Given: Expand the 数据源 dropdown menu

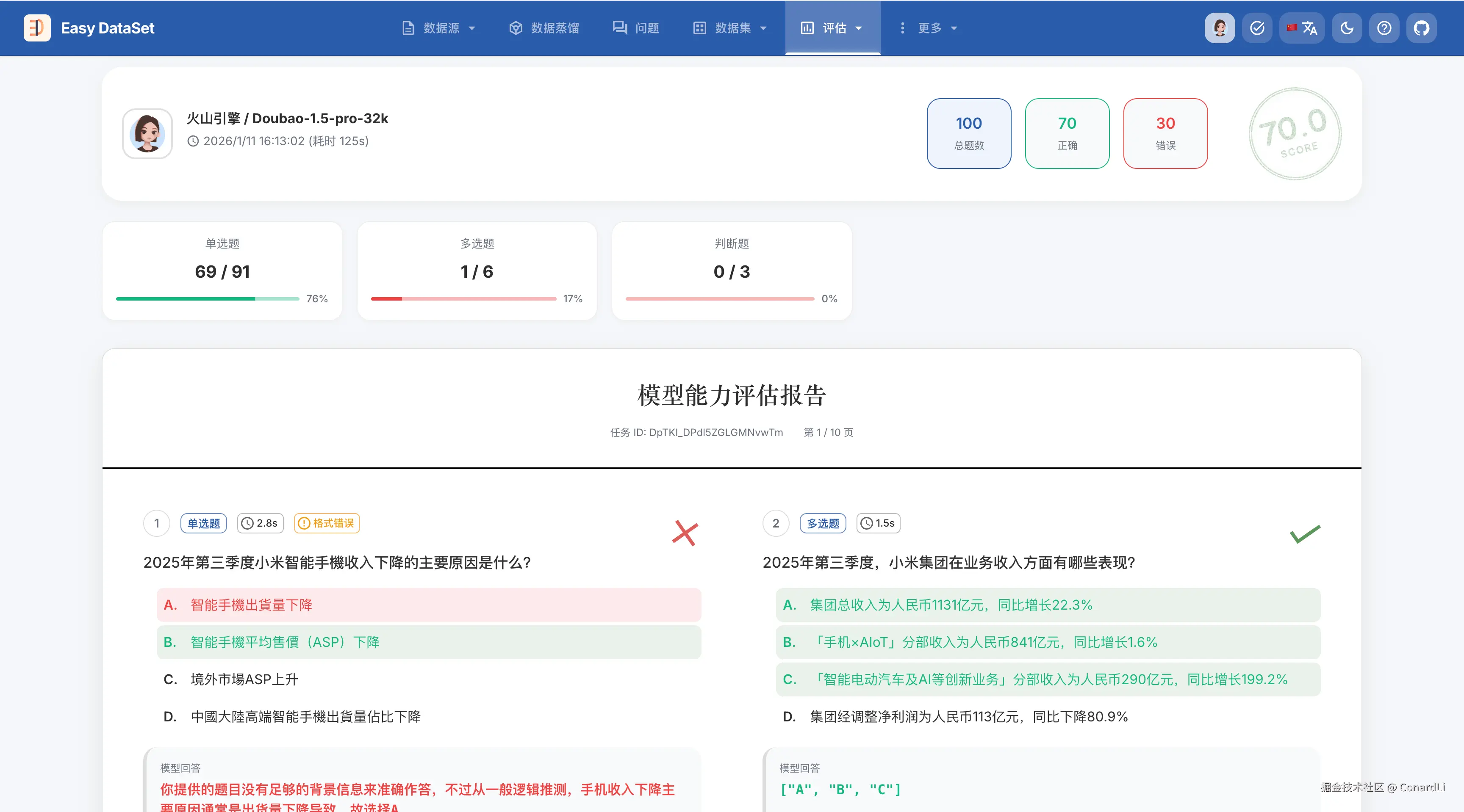Looking at the screenshot, I should (438, 28).
